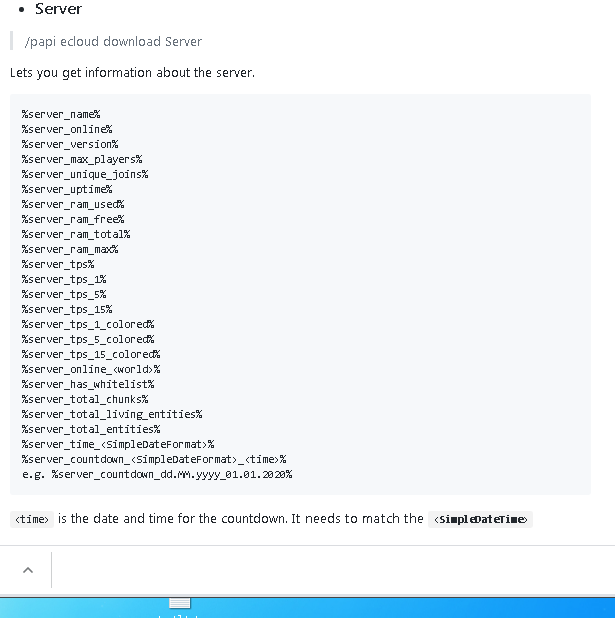The image size is (615, 618).
Task: Click the countdown example line starting with e.g.
Action: pyautogui.click(x=157, y=474)
